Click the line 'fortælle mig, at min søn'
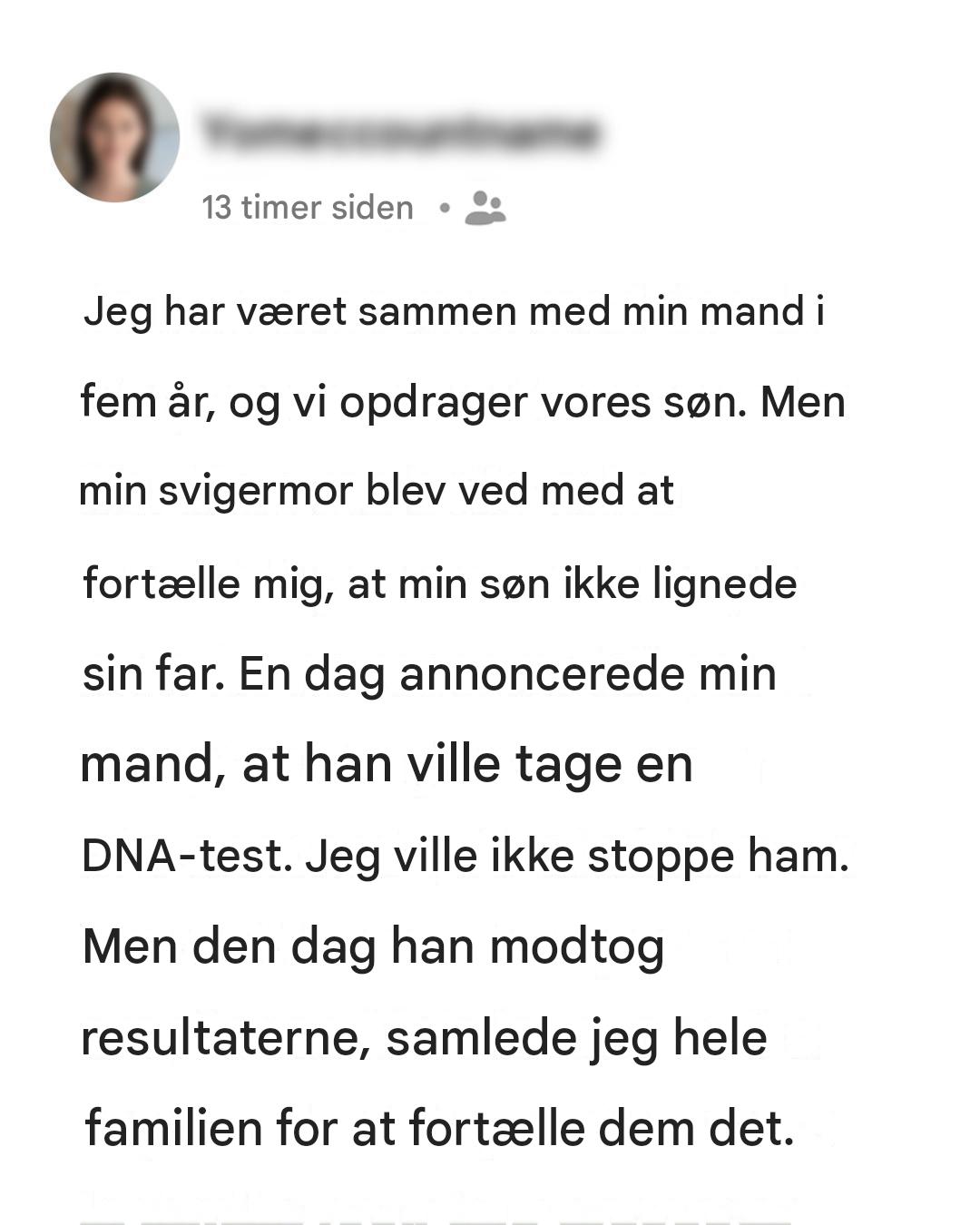Image resolution: width=980 pixels, height=1225 pixels. pyautogui.click(x=439, y=584)
